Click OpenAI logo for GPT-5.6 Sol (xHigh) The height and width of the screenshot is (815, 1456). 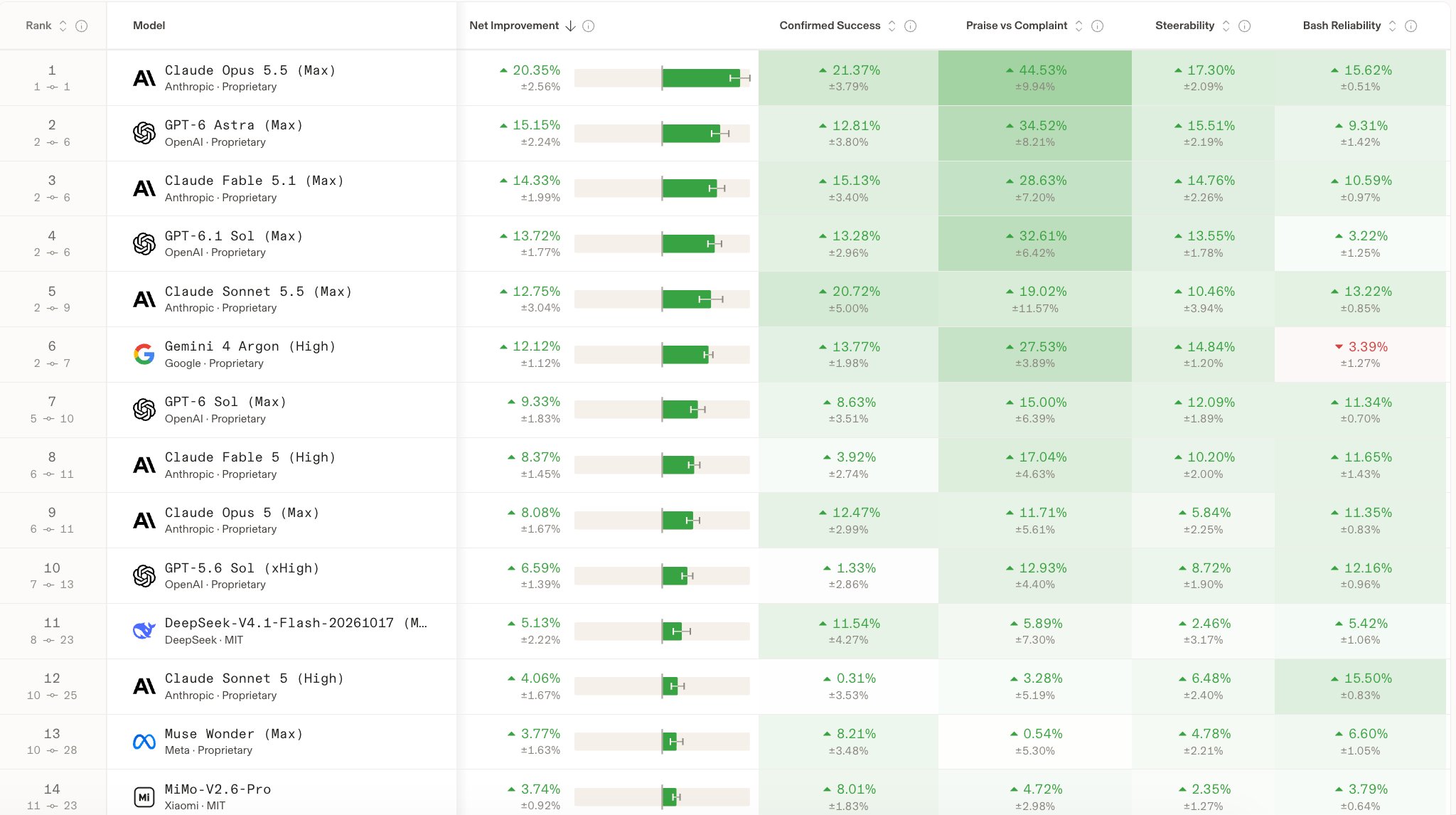coord(144,576)
